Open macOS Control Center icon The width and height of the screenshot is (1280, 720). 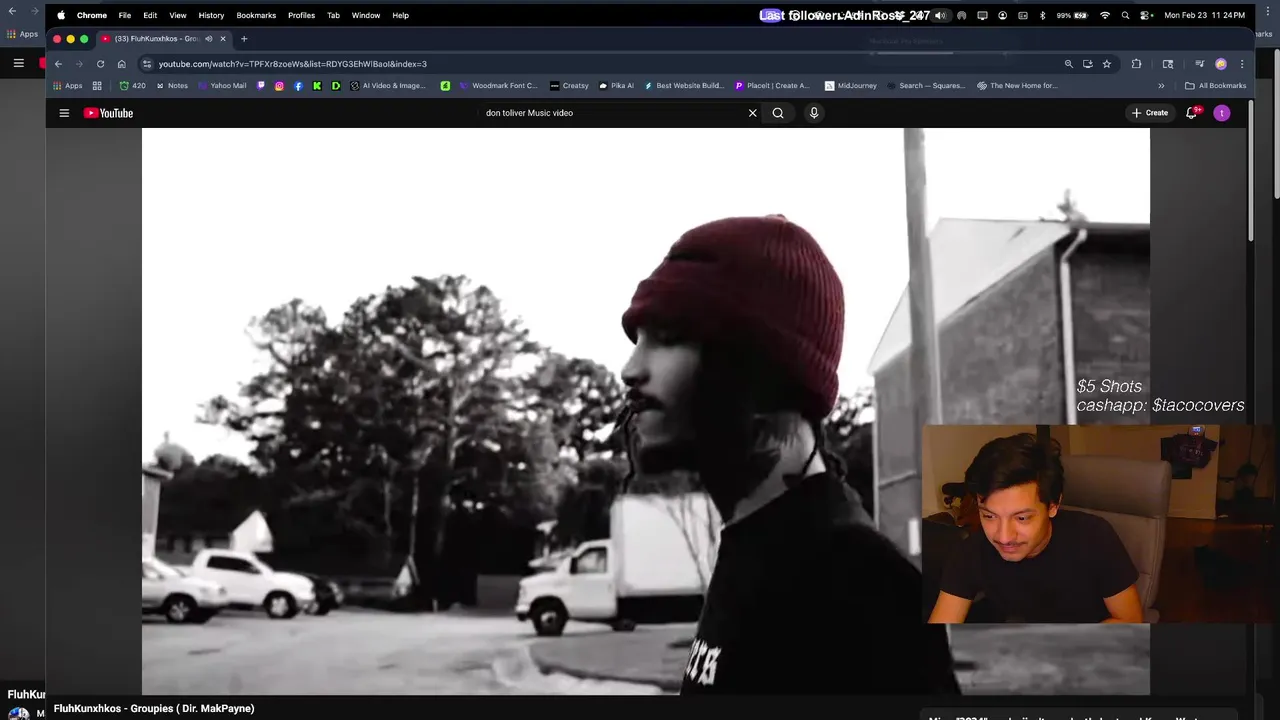1146,15
